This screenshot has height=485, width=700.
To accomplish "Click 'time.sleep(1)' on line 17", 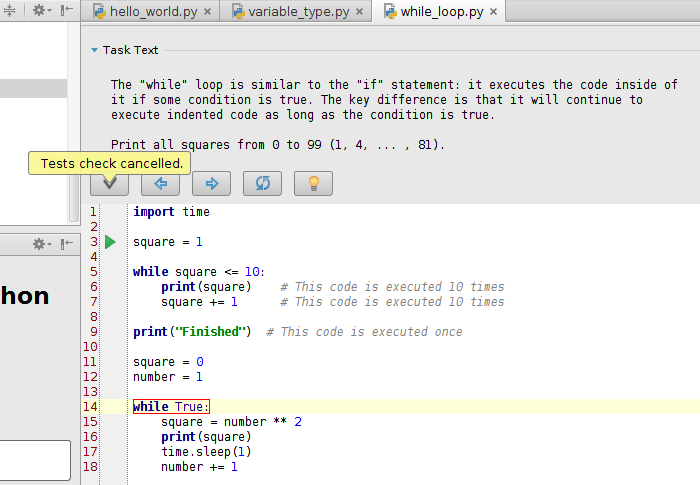I will coord(206,452).
